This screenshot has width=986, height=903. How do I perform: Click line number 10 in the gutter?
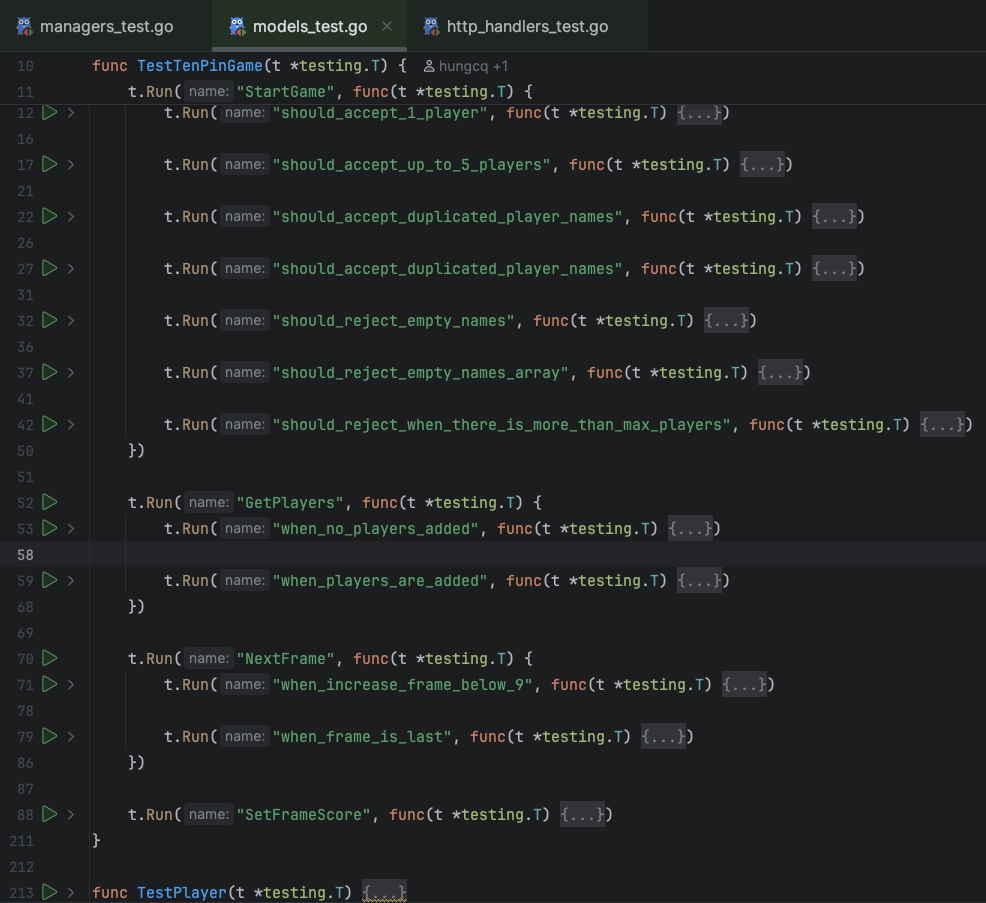25,66
